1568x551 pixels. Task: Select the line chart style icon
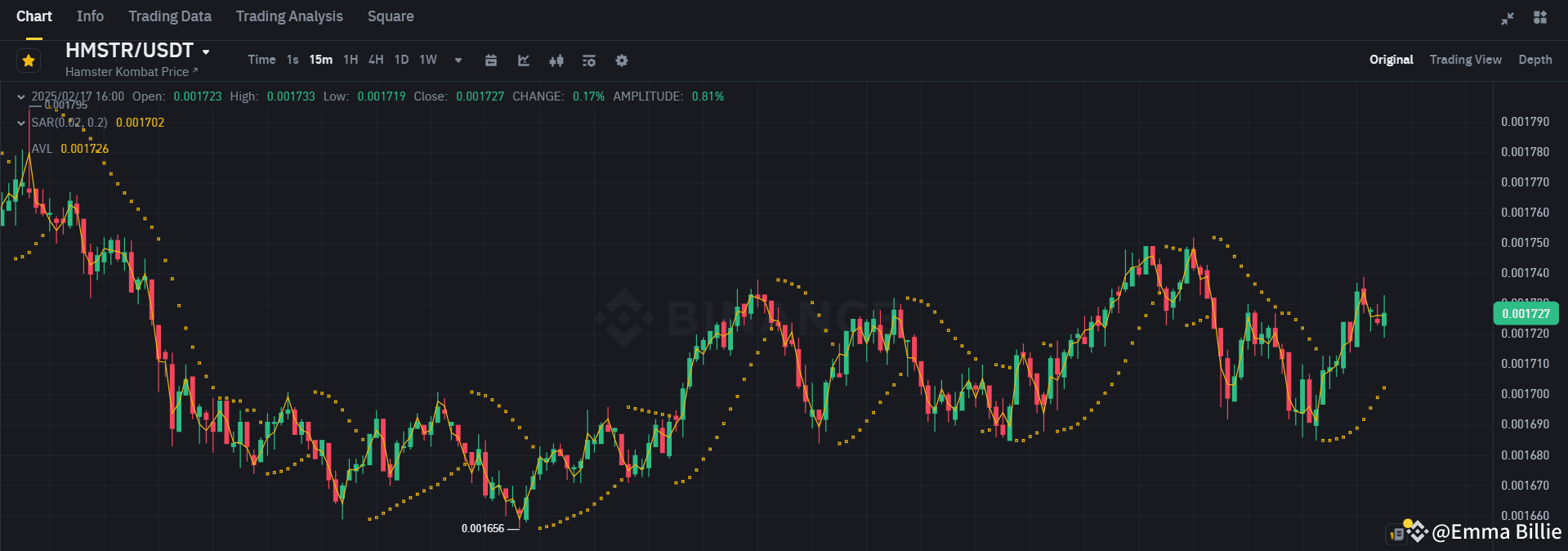coord(523,60)
